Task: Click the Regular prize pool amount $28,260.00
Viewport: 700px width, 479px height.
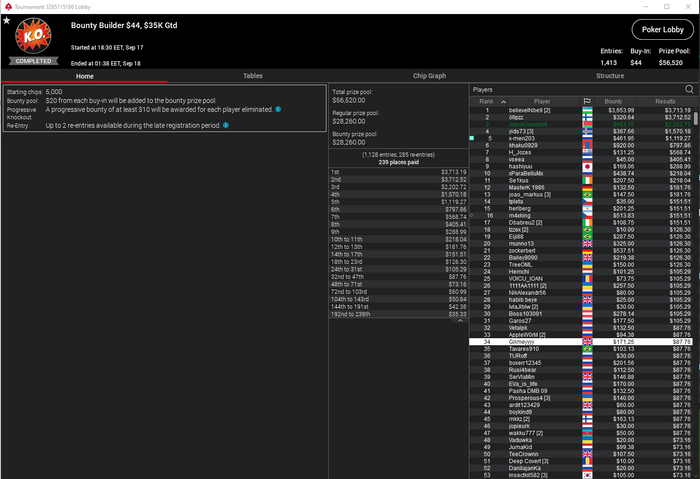Action: coord(349,121)
